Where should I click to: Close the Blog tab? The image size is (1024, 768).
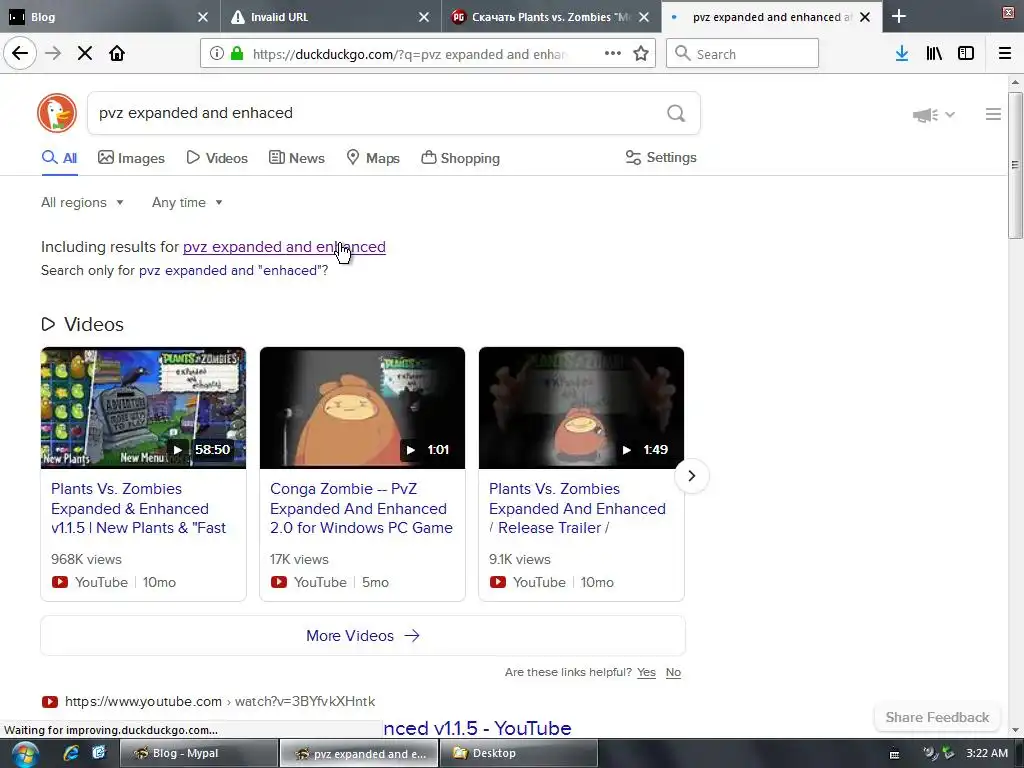point(203,17)
